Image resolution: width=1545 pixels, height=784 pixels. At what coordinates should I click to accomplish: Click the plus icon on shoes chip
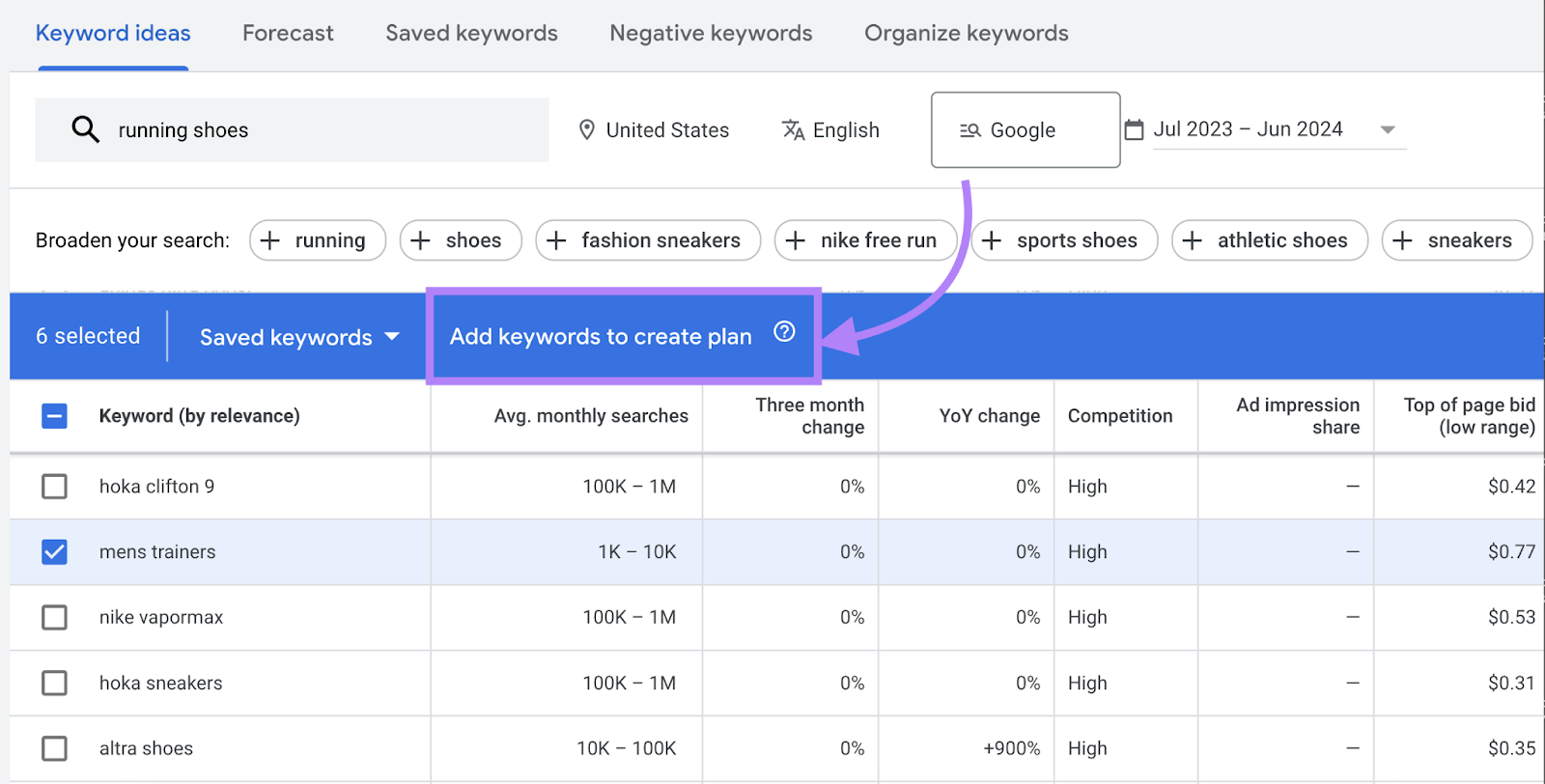pyautogui.click(x=420, y=240)
